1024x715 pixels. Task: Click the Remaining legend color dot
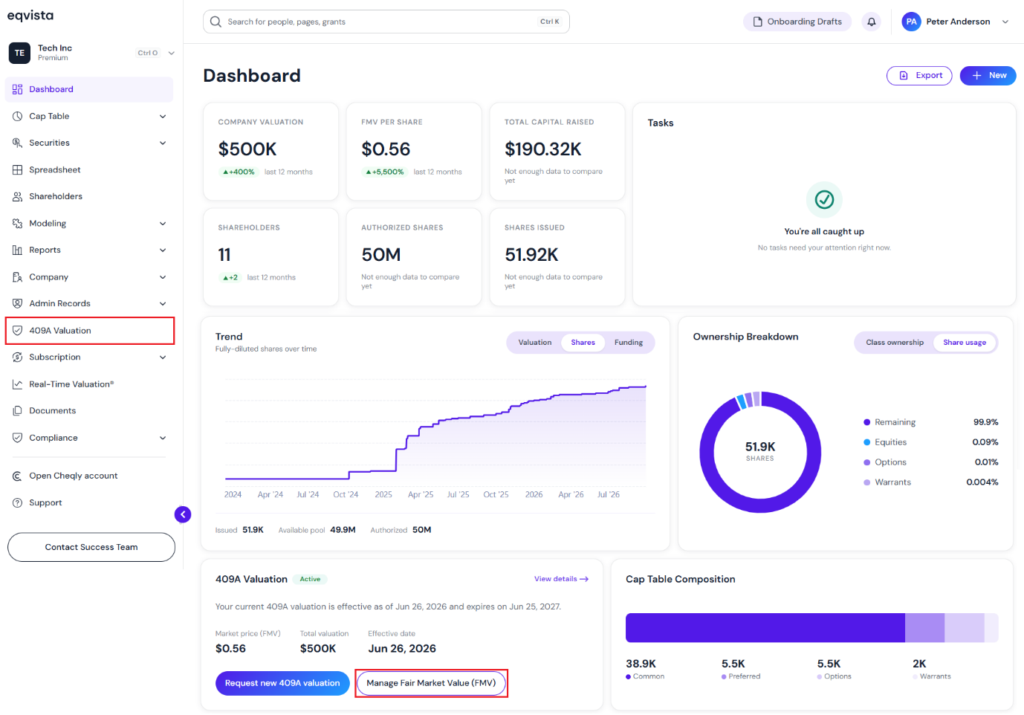click(x=867, y=422)
